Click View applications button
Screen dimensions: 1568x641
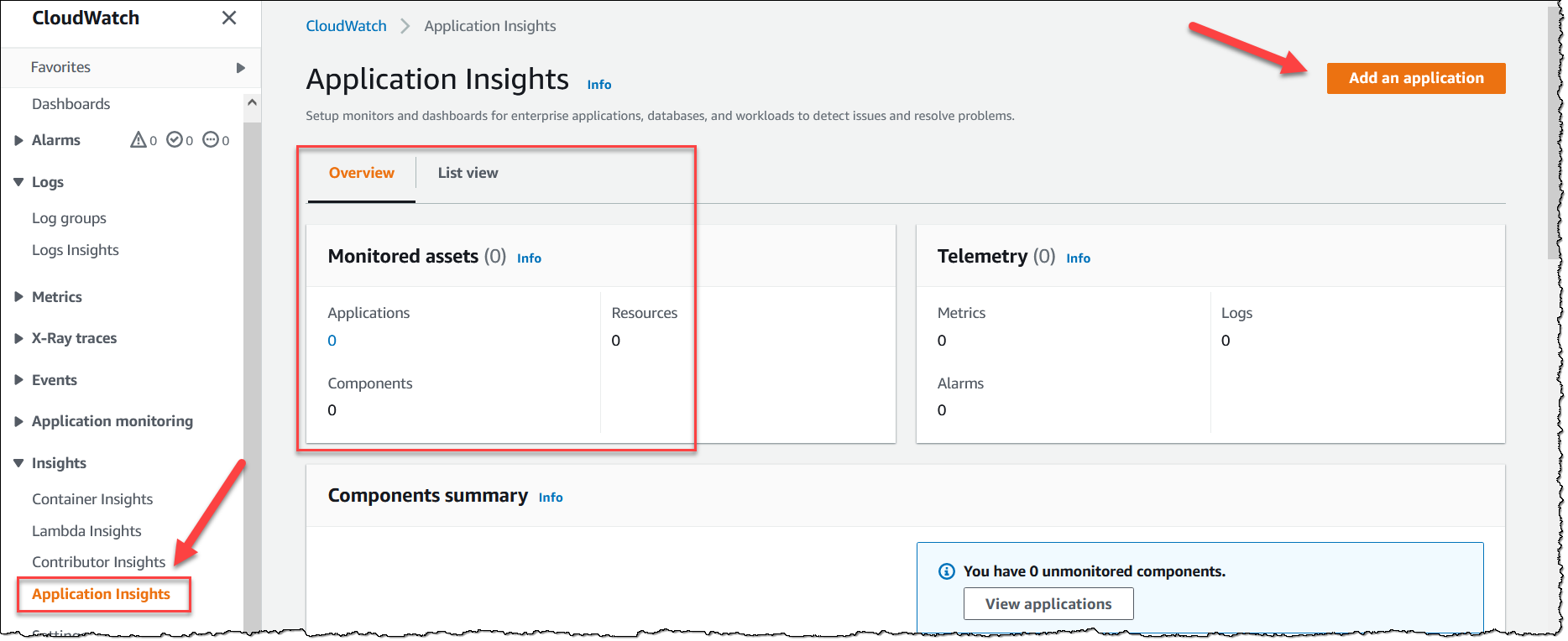(1048, 604)
